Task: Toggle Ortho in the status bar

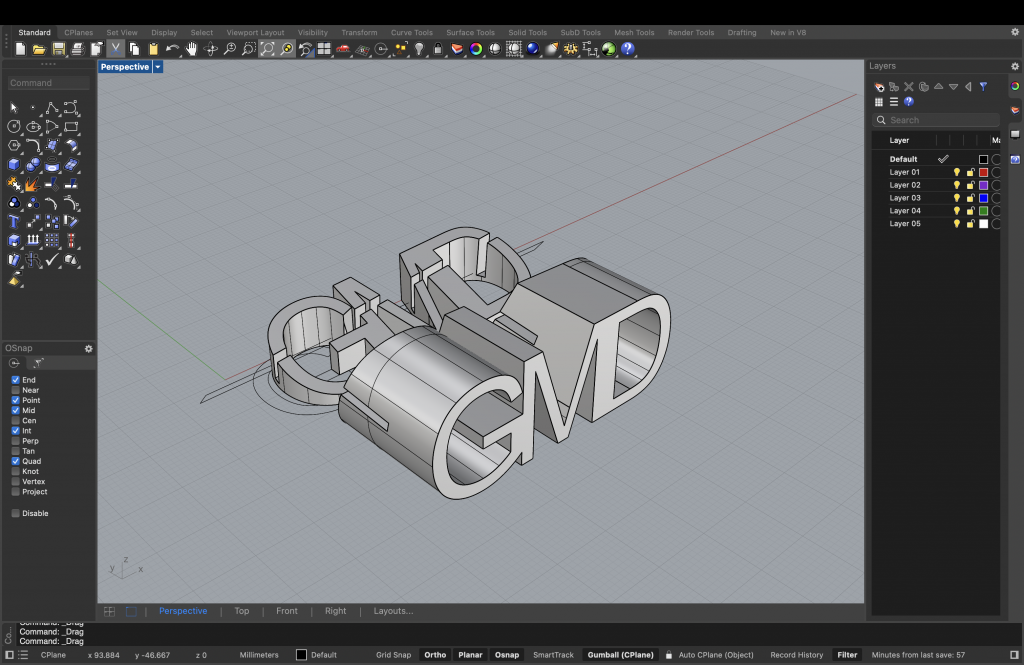Action: coord(435,655)
